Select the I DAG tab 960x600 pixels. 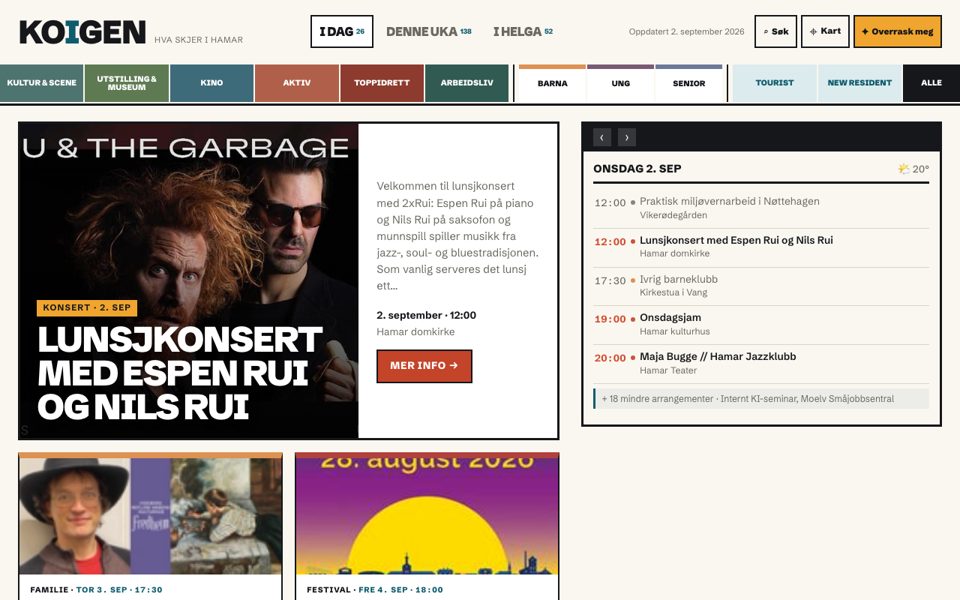342,31
